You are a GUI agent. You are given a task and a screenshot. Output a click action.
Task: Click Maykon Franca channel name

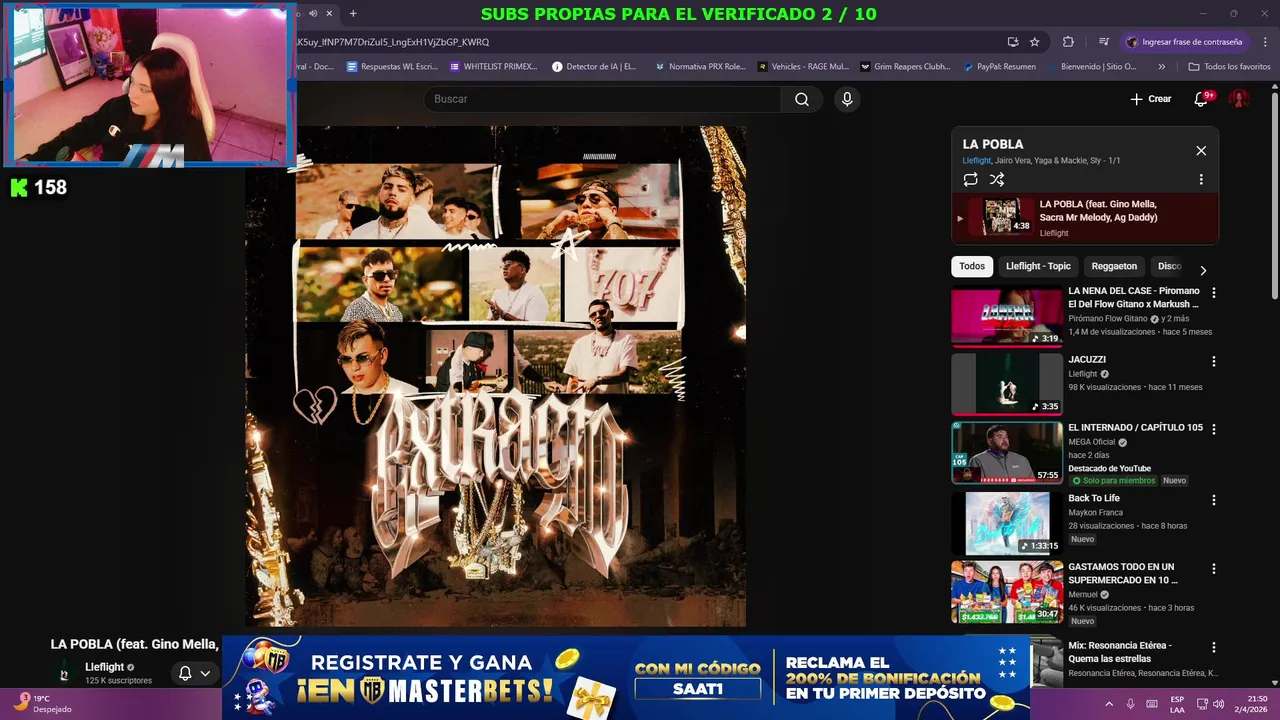(x=1095, y=513)
